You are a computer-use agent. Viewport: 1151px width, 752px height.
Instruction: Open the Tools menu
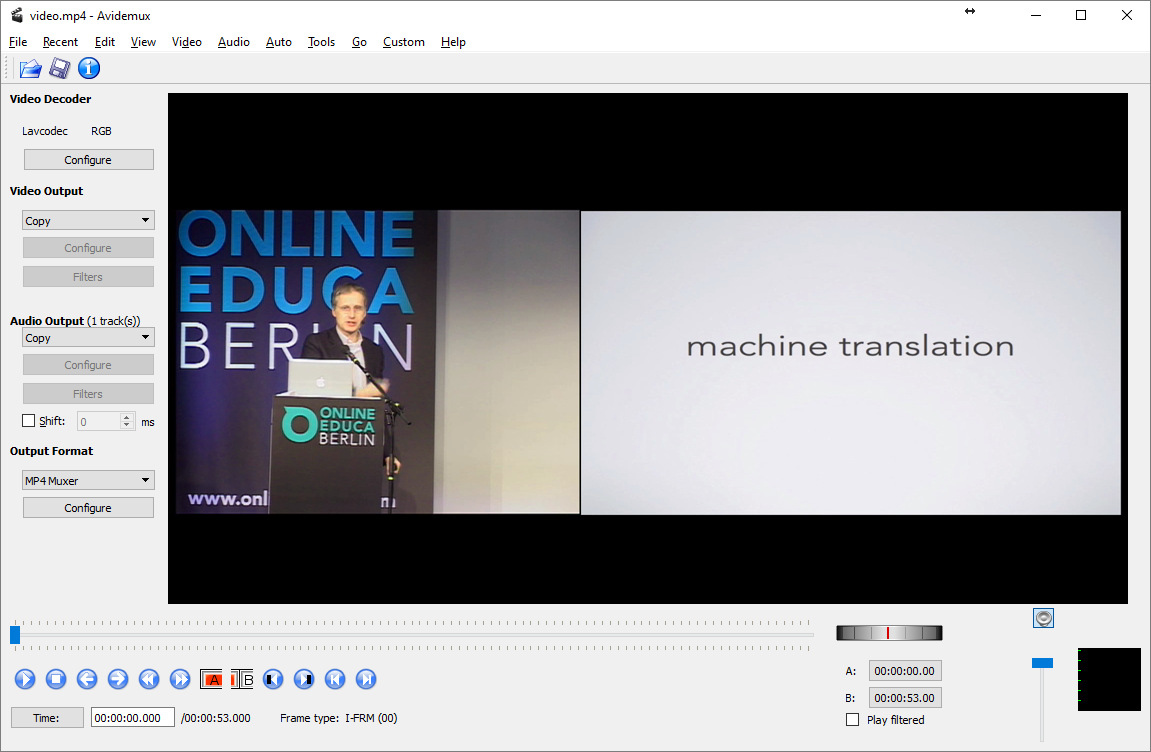click(322, 42)
